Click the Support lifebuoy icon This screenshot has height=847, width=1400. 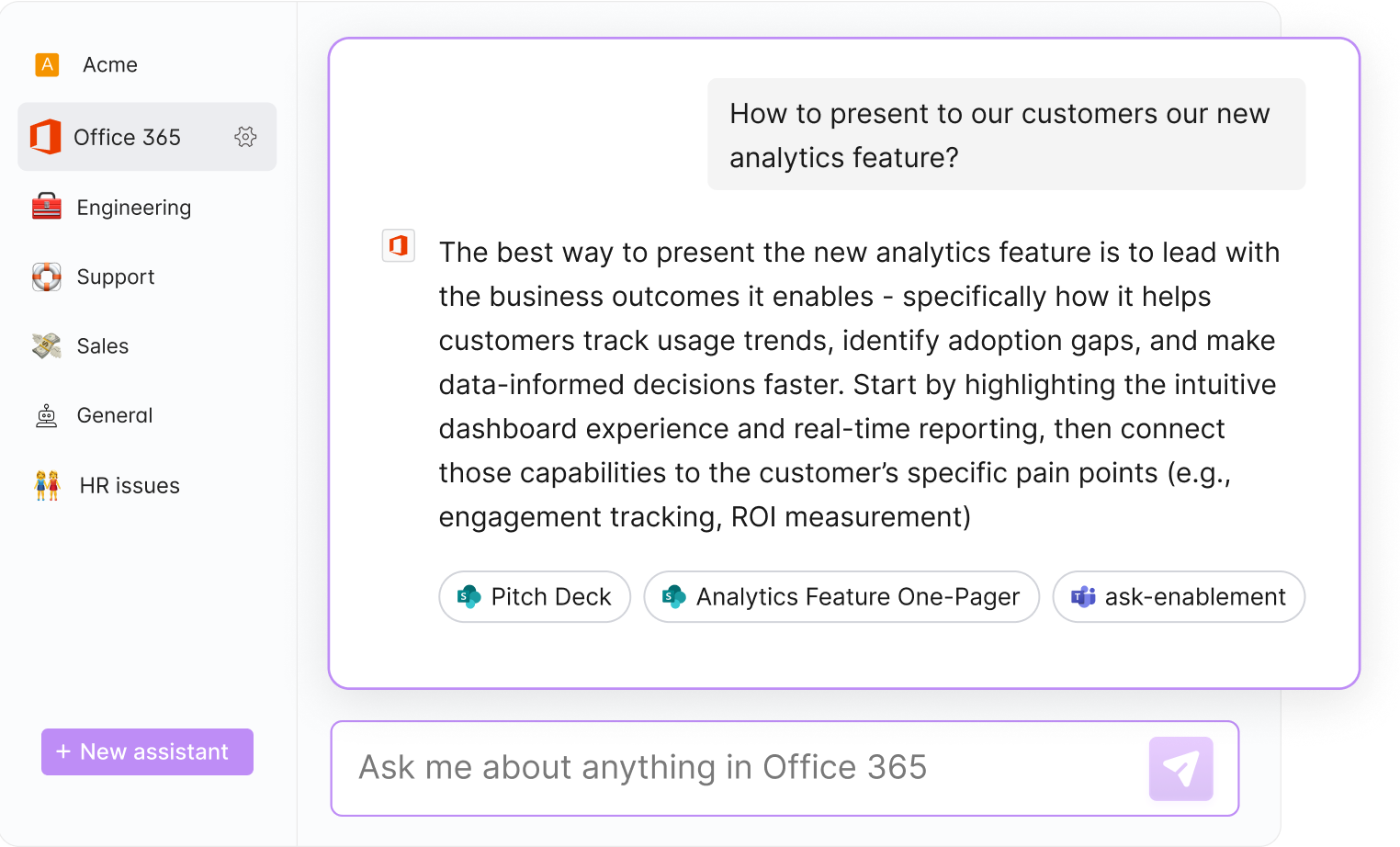point(47,277)
